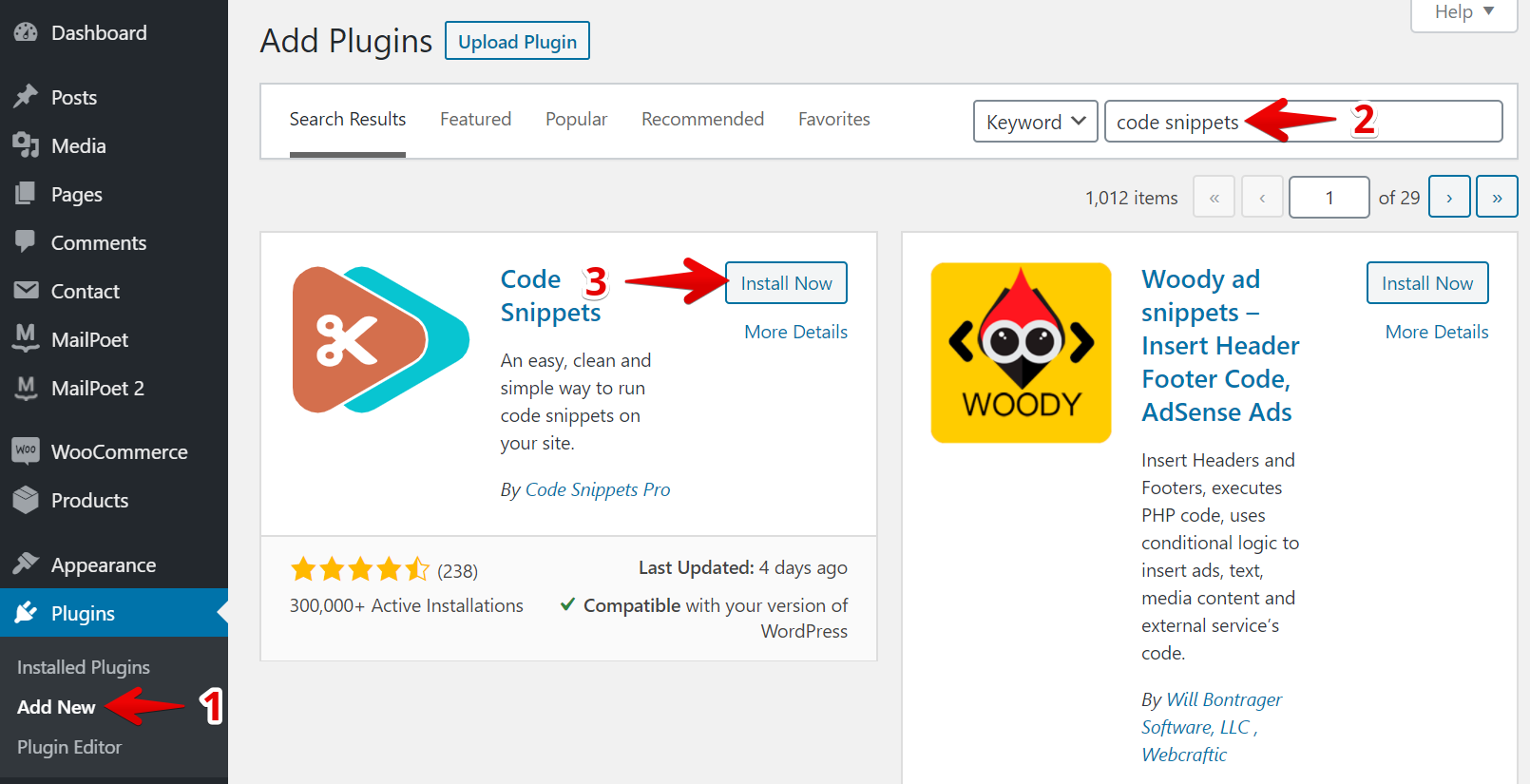Switch to the Recommended tab
The width and height of the screenshot is (1530, 784).
[702, 119]
